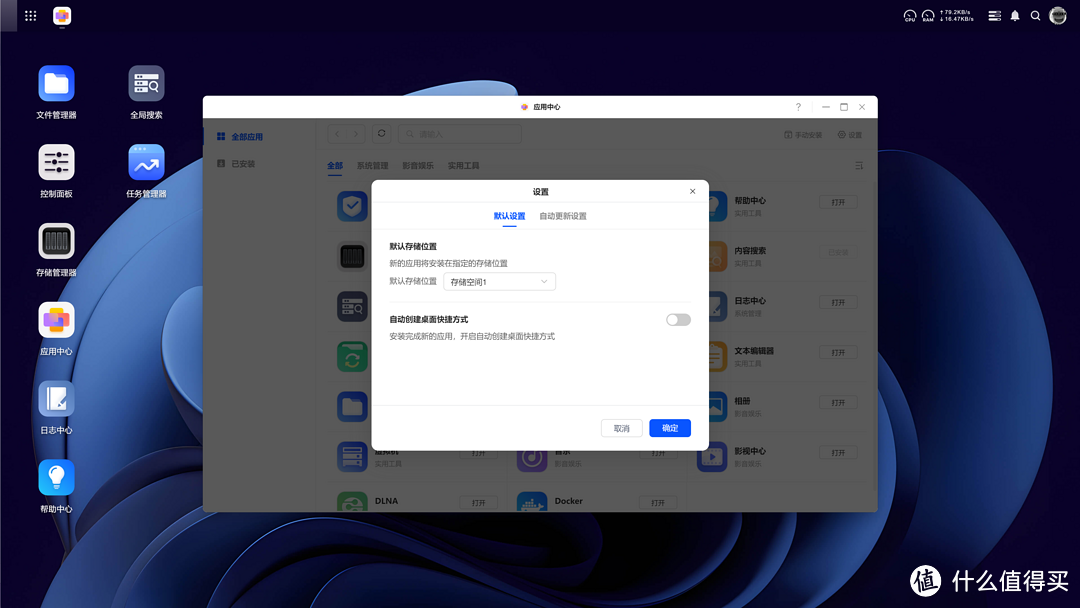Open the 存储管理器 desktop icon
Image resolution: width=1080 pixels, height=608 pixels.
click(56, 242)
